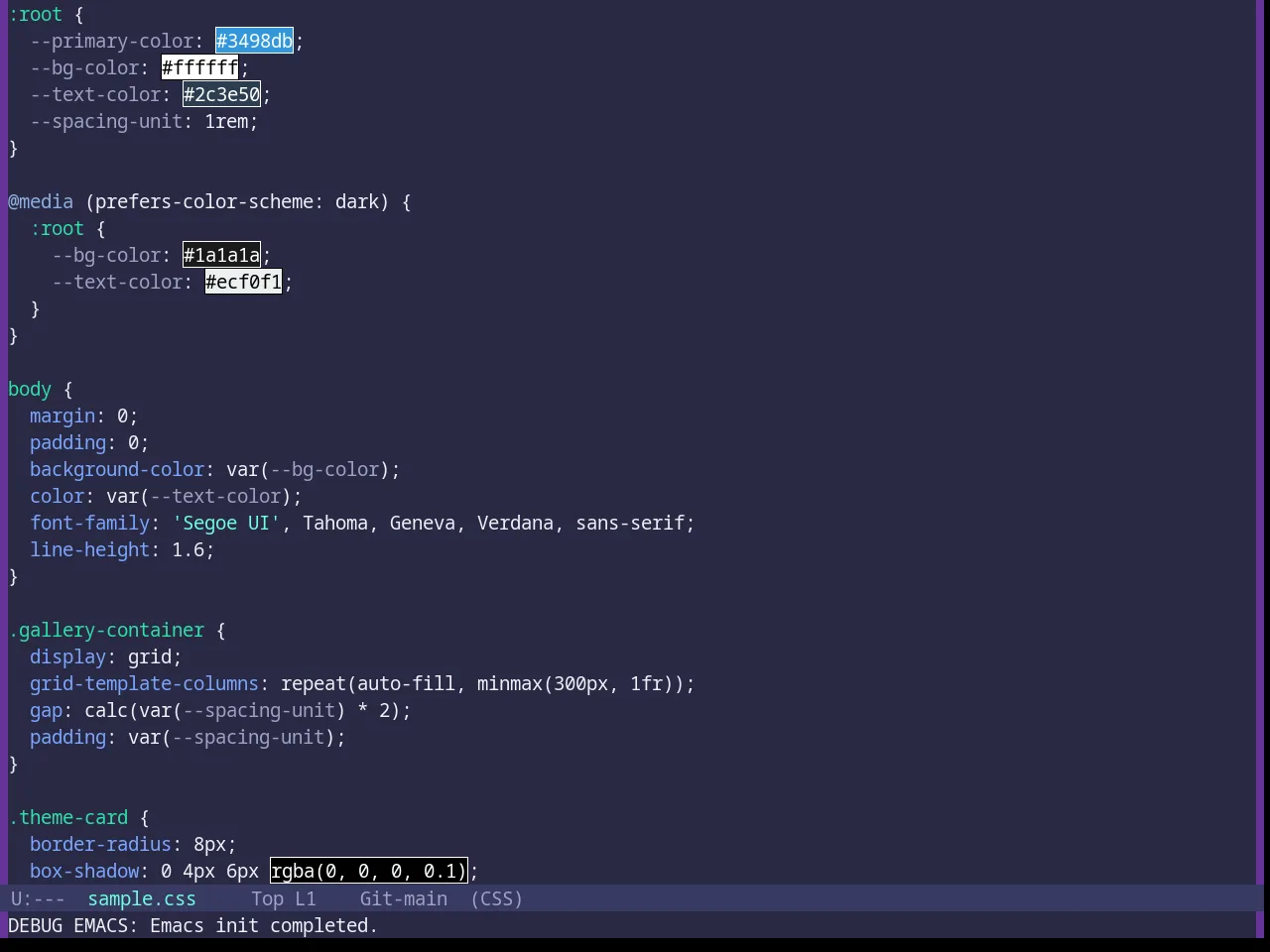The width and height of the screenshot is (1270, 952).
Task: Click the #3498db color swatch
Action: click(254, 41)
